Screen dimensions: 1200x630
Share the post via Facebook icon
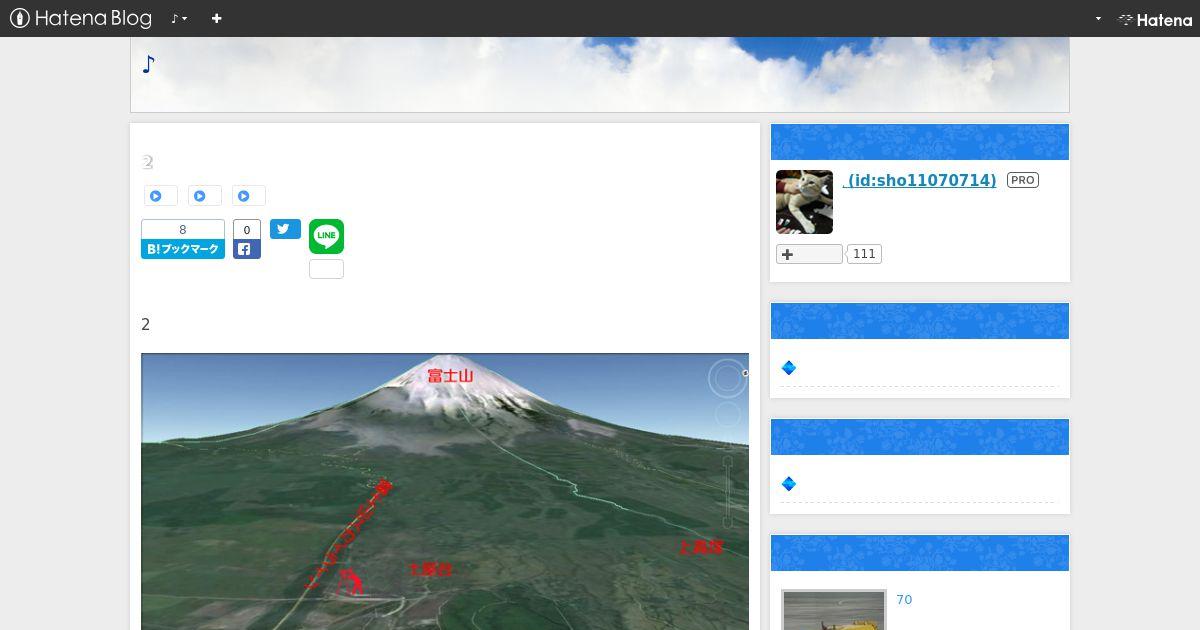(247, 249)
